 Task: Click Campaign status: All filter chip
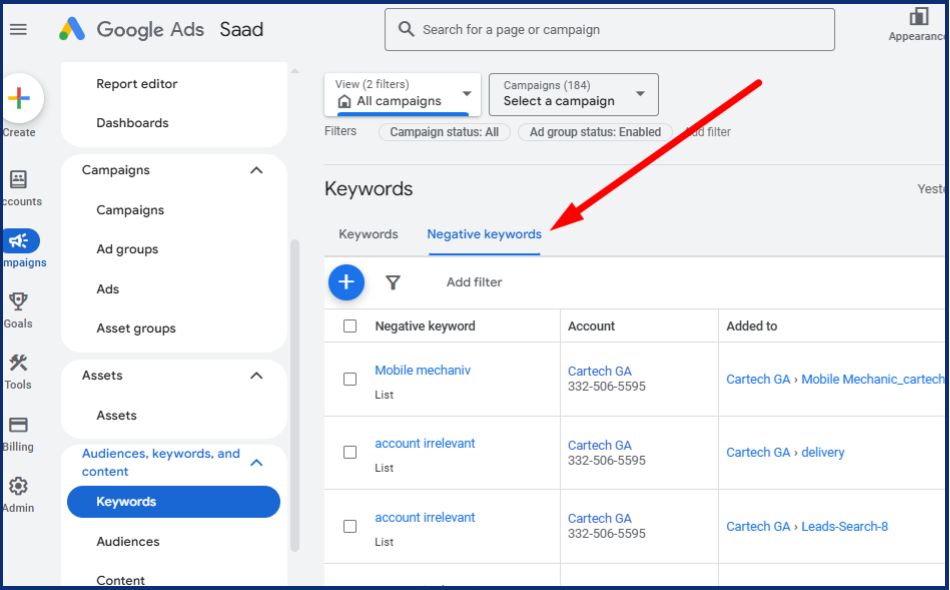pos(444,132)
